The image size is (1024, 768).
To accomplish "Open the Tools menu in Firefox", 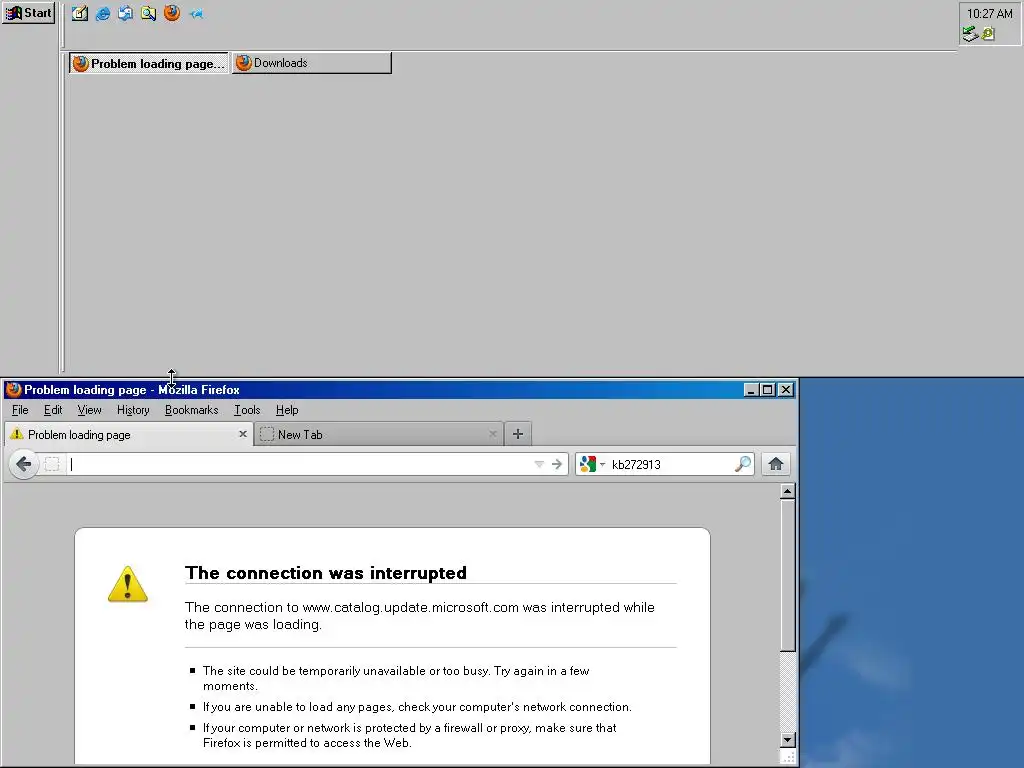I will (247, 410).
